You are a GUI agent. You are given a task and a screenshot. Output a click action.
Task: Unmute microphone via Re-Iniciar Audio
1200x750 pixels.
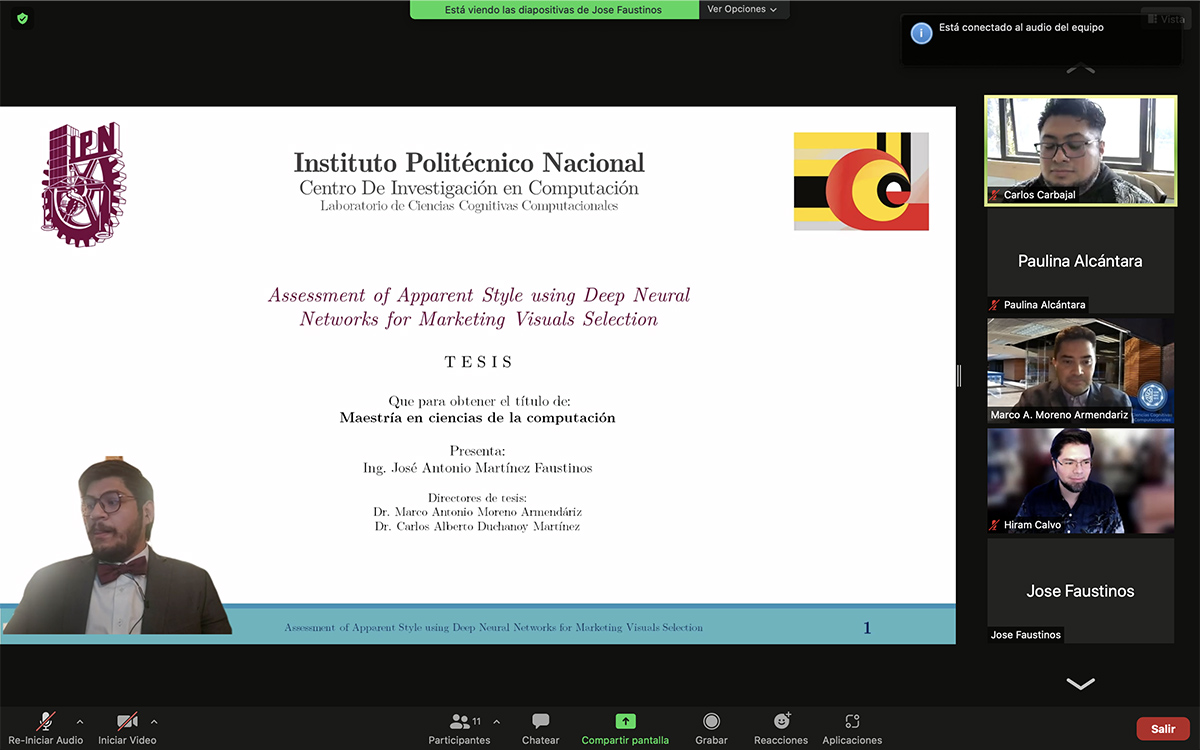coord(46,729)
